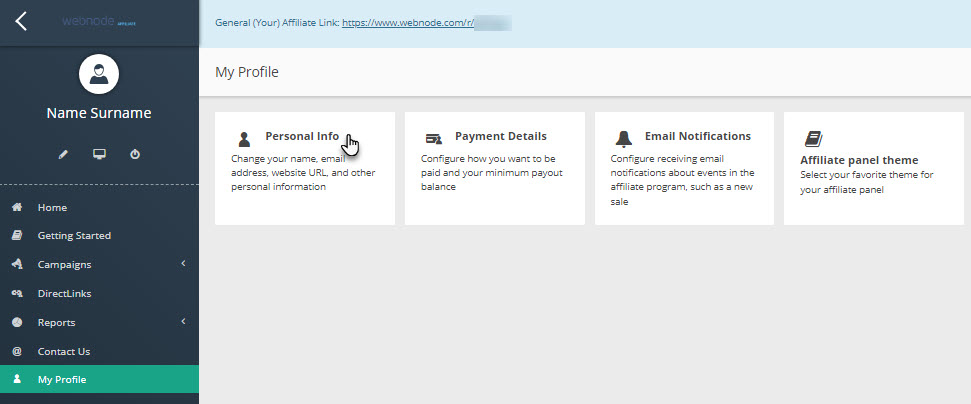Click the back arrow in sidebar header

(21, 21)
